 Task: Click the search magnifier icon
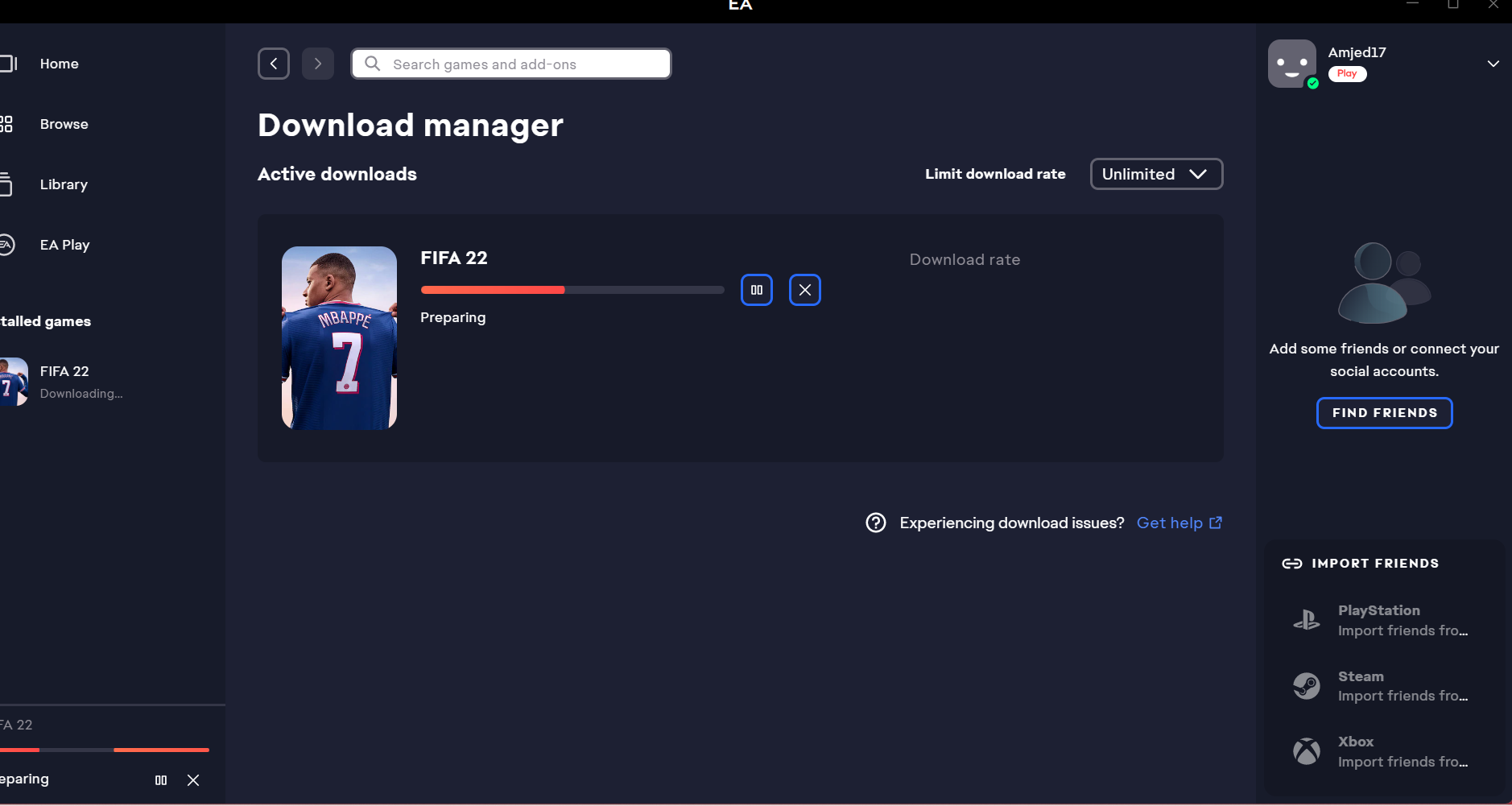372,64
